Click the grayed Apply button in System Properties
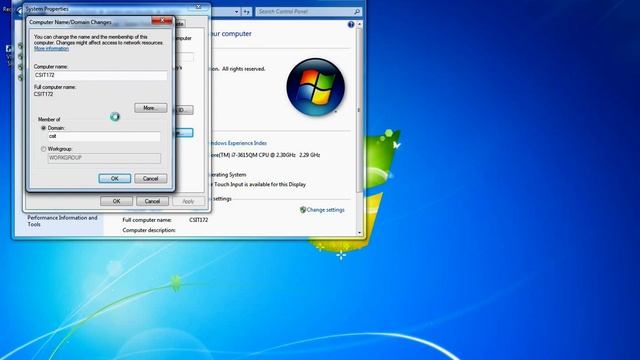 188,201
